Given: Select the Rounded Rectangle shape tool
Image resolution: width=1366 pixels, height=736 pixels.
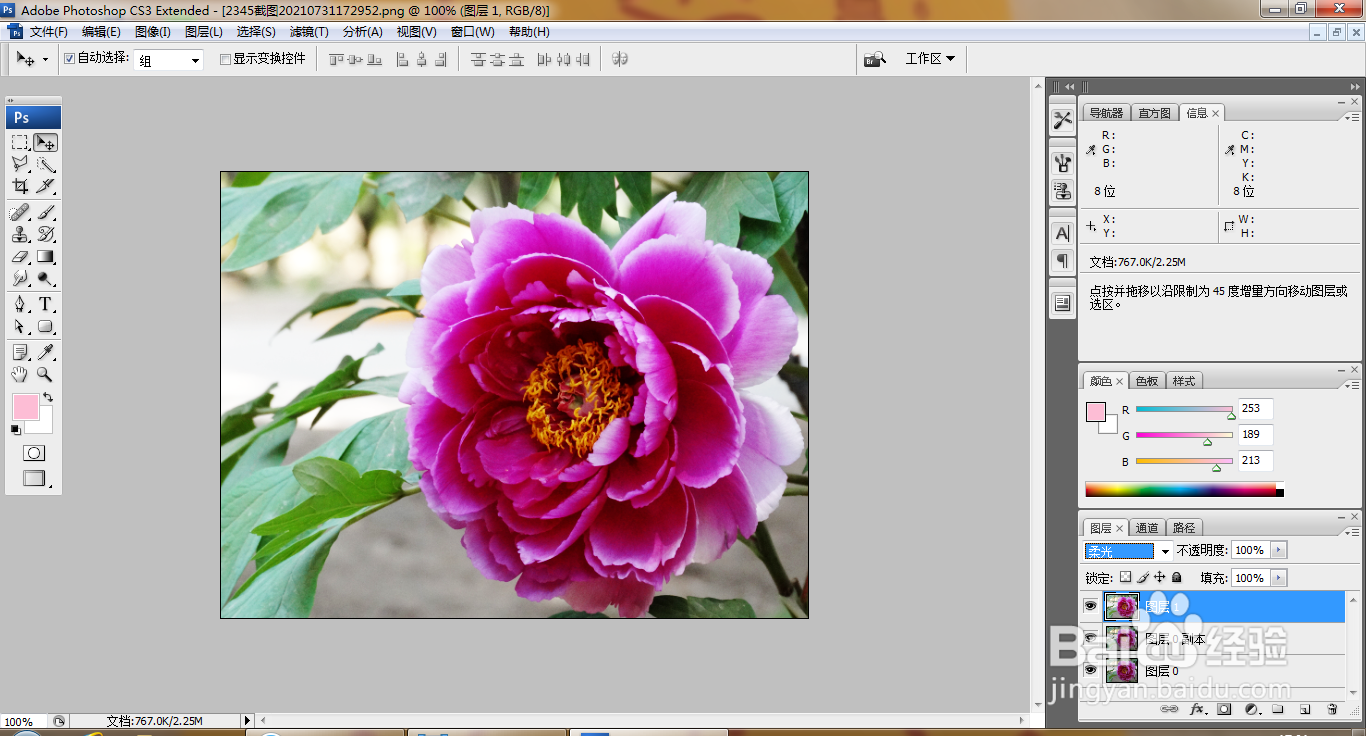Looking at the screenshot, I should click(x=45, y=326).
